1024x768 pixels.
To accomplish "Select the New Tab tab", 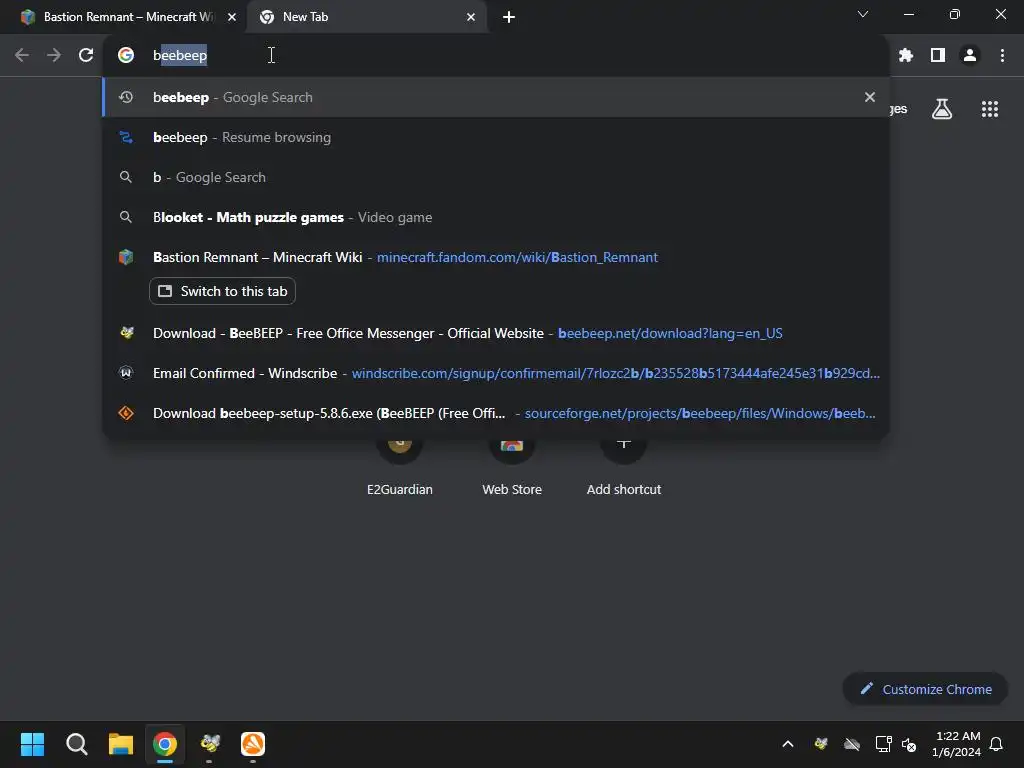I will [x=367, y=17].
